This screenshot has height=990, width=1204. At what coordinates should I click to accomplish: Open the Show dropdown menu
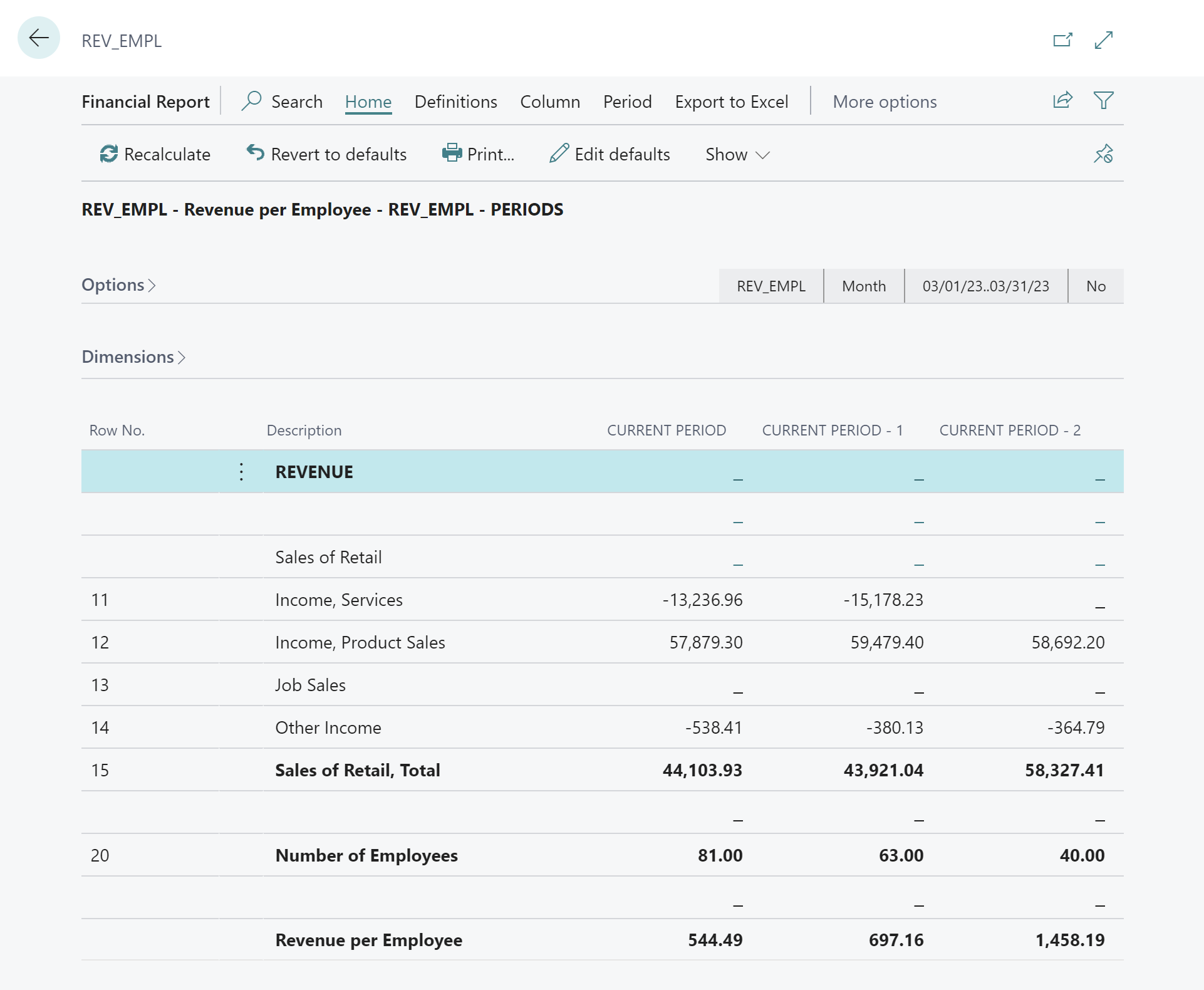tap(736, 154)
